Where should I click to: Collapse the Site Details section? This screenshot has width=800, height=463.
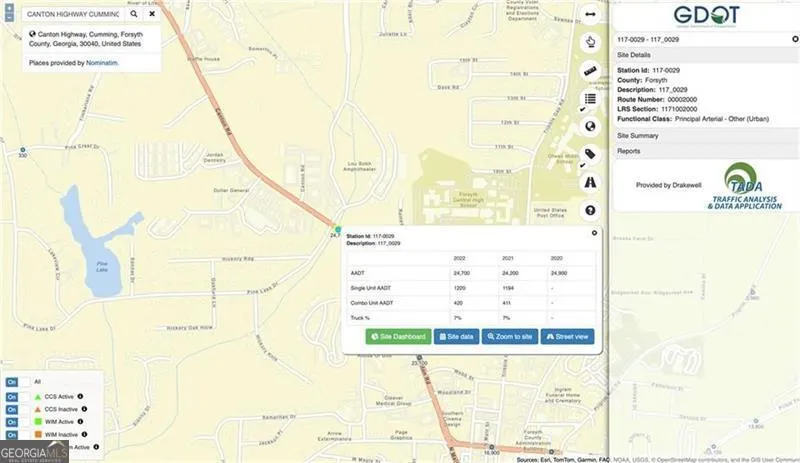705,54
